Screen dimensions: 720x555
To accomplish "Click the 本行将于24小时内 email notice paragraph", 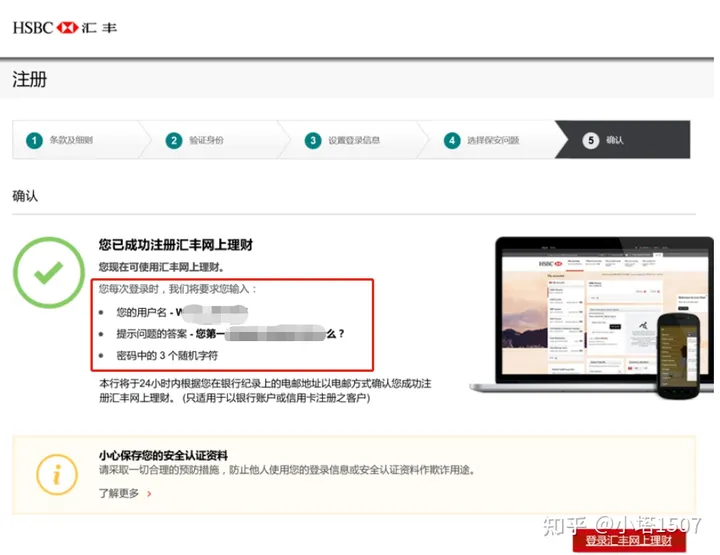I will pos(265,391).
